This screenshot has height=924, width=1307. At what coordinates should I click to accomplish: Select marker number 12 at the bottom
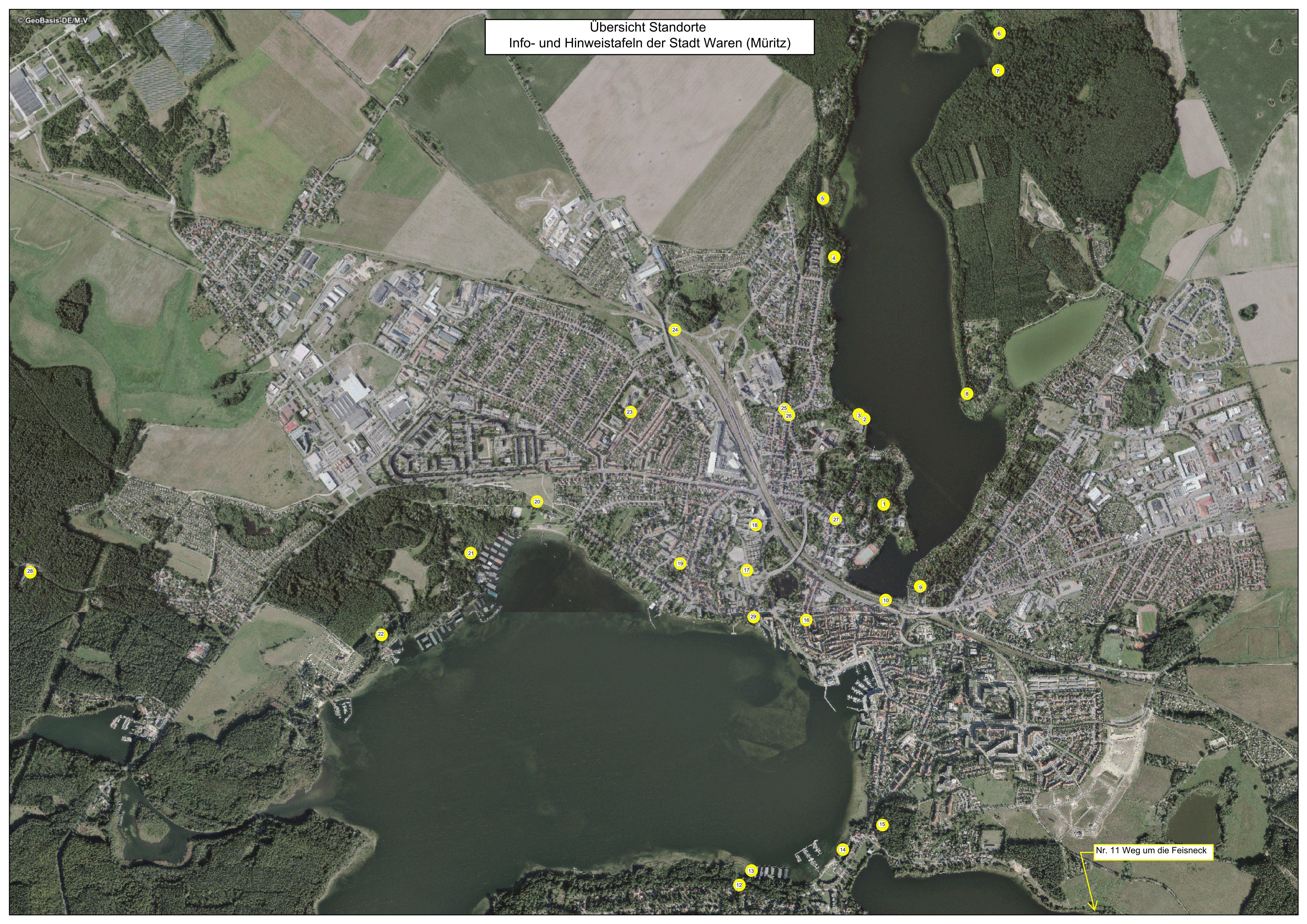pos(739,885)
